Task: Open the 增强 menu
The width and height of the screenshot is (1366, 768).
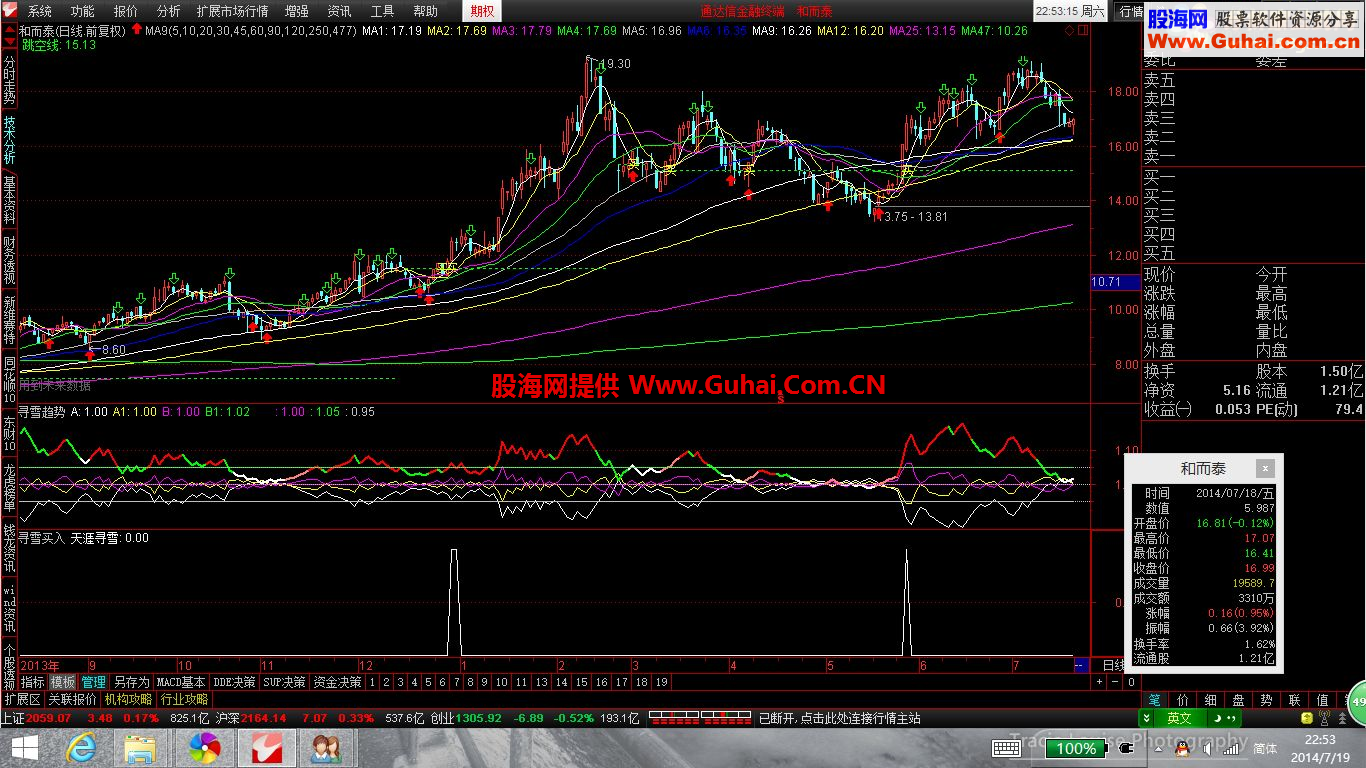Action: [x=296, y=11]
